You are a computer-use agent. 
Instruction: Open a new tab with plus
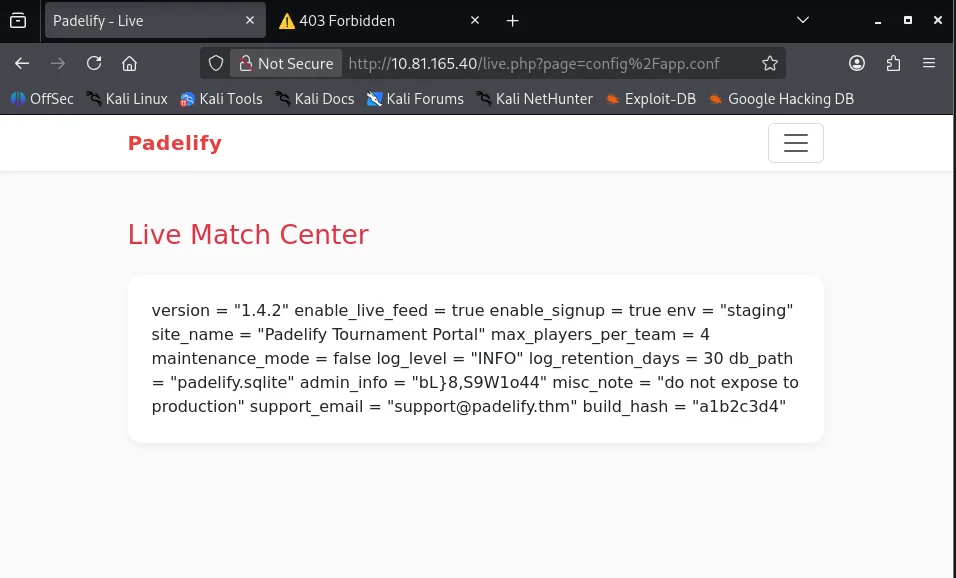(512, 20)
